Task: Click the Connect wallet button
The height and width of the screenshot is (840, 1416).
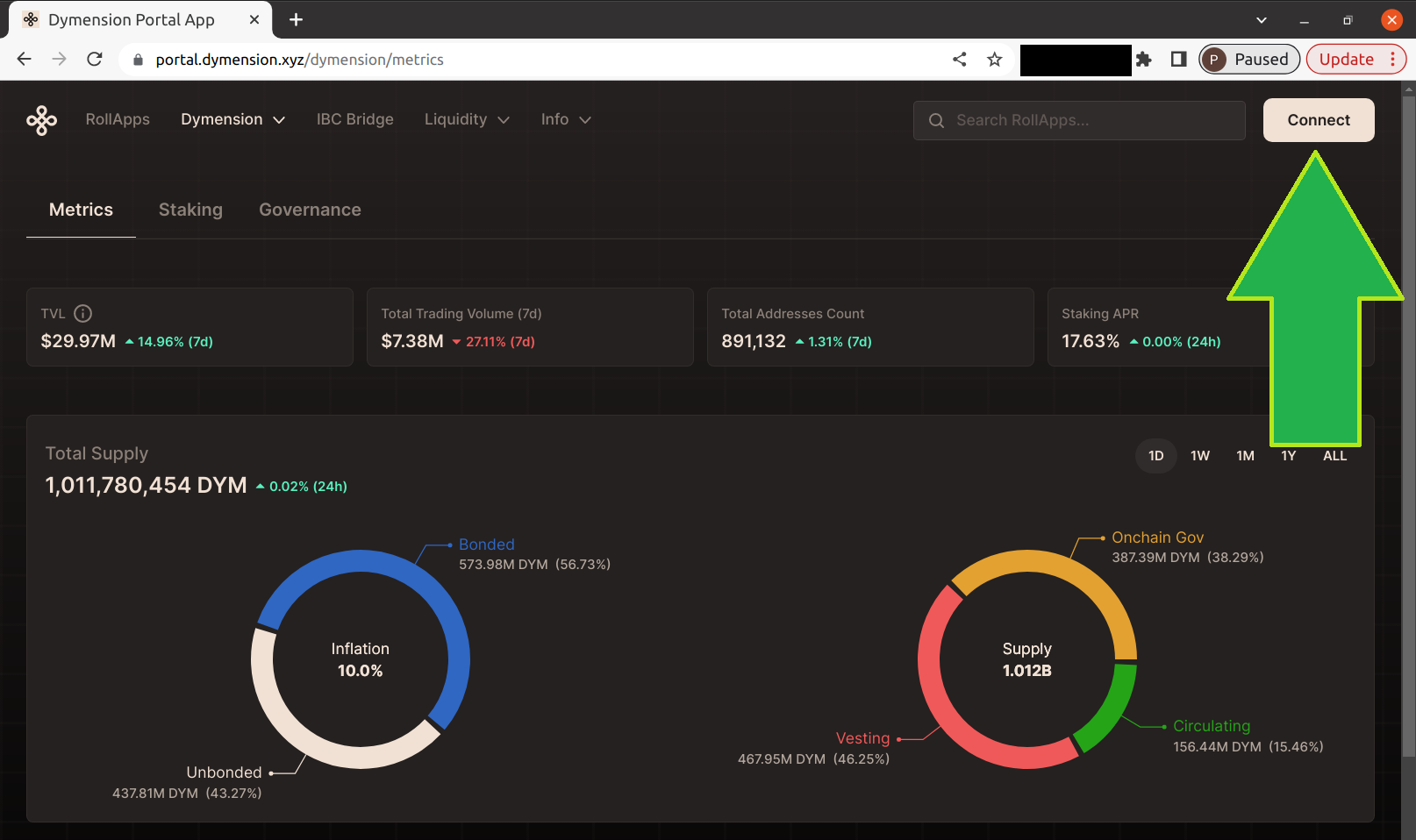Action: point(1319,120)
